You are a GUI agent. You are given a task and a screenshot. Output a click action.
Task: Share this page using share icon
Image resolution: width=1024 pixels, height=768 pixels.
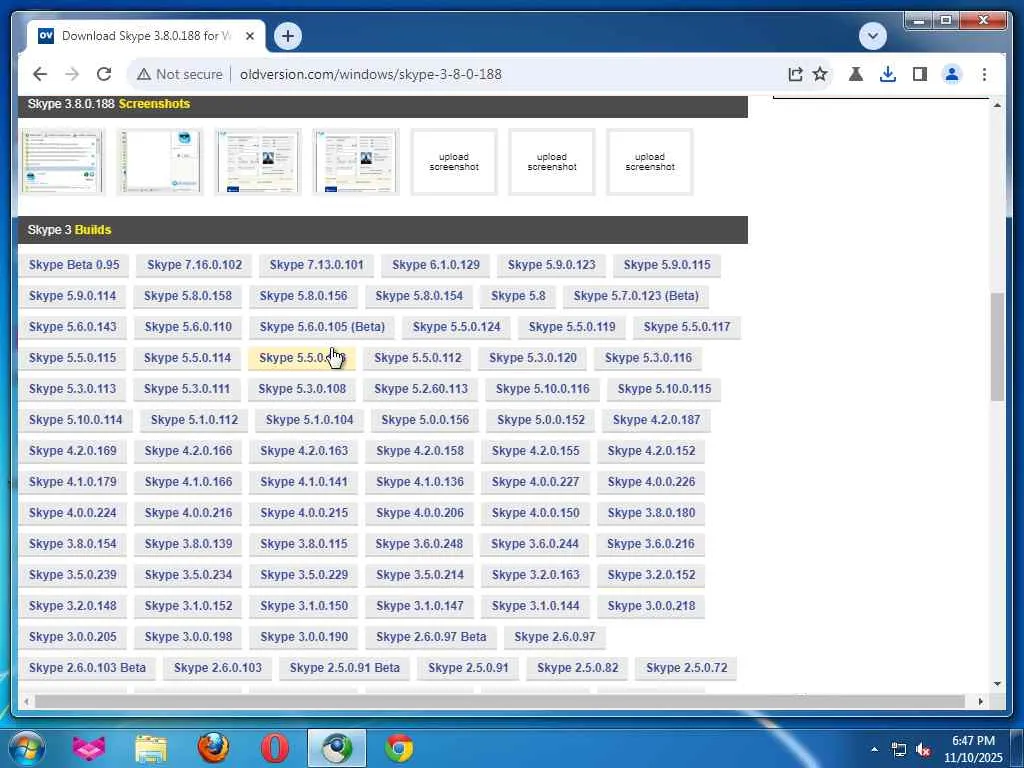tap(795, 74)
